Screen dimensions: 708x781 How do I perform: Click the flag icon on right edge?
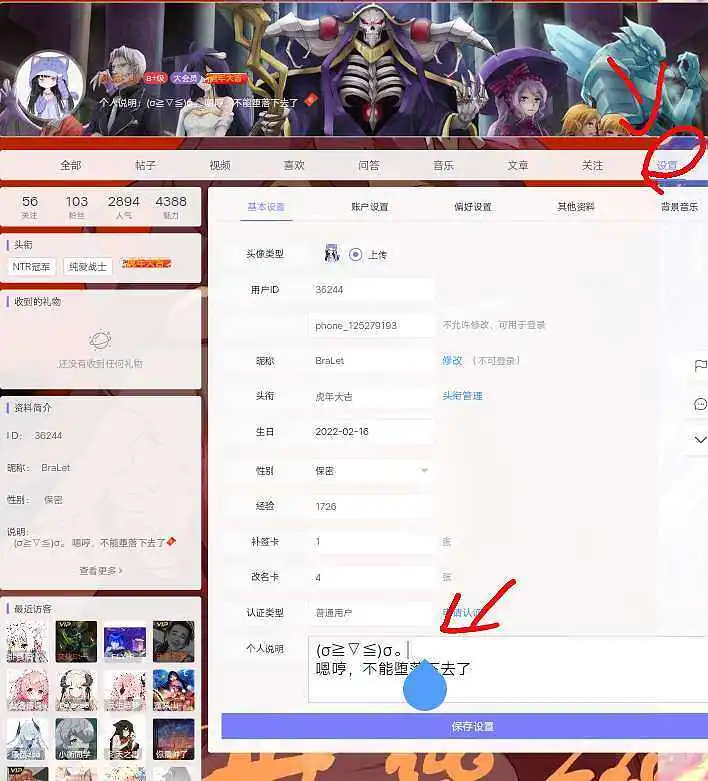click(701, 366)
